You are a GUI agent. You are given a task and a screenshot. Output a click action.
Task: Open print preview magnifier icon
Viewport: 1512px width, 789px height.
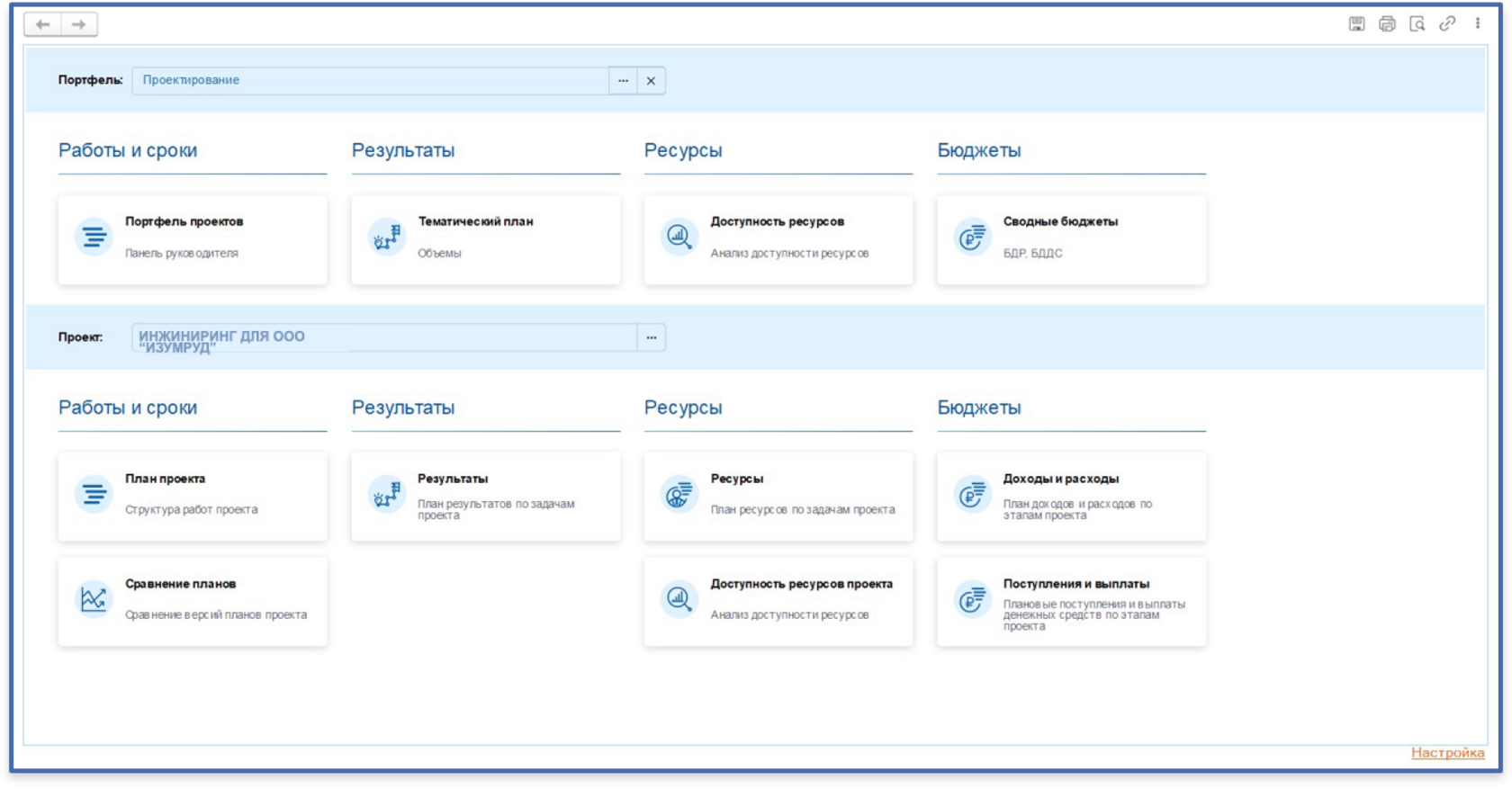click(x=1417, y=24)
